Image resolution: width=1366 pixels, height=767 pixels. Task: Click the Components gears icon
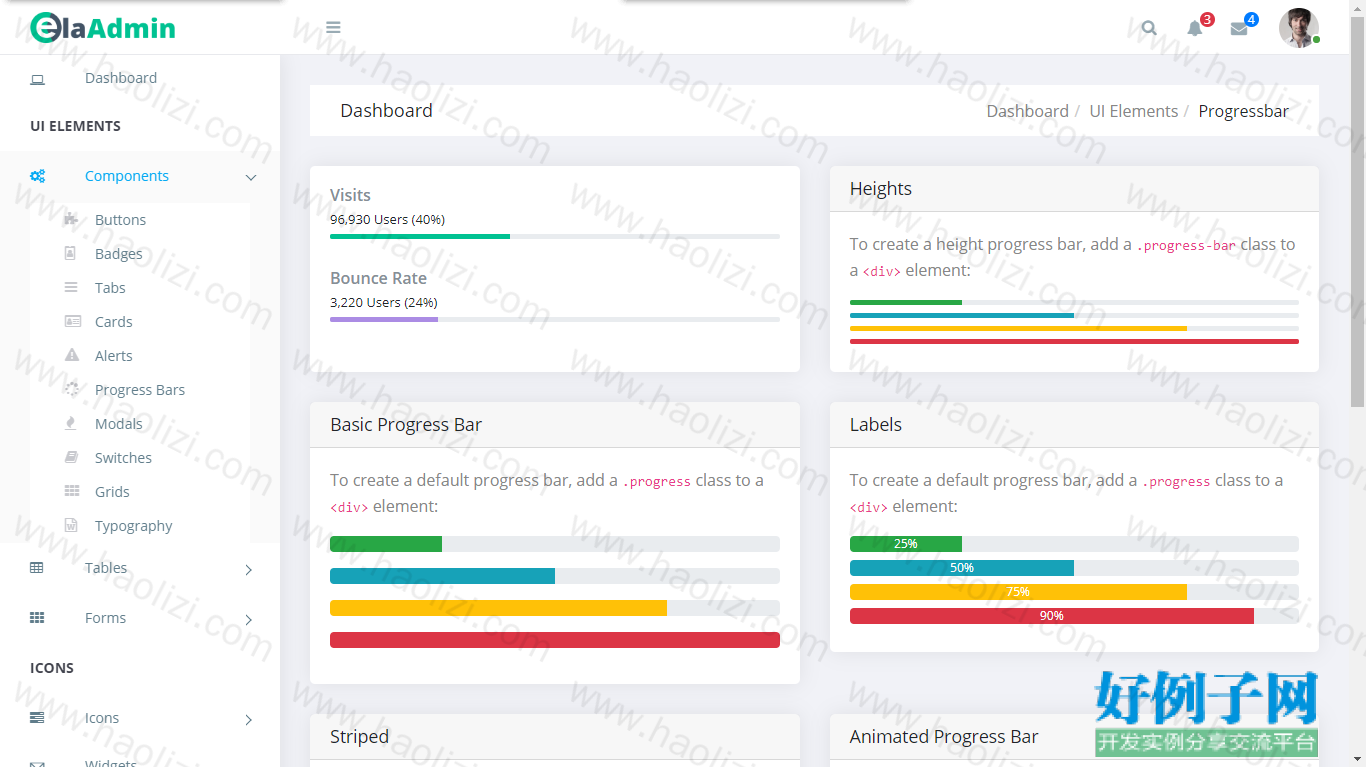tap(37, 176)
